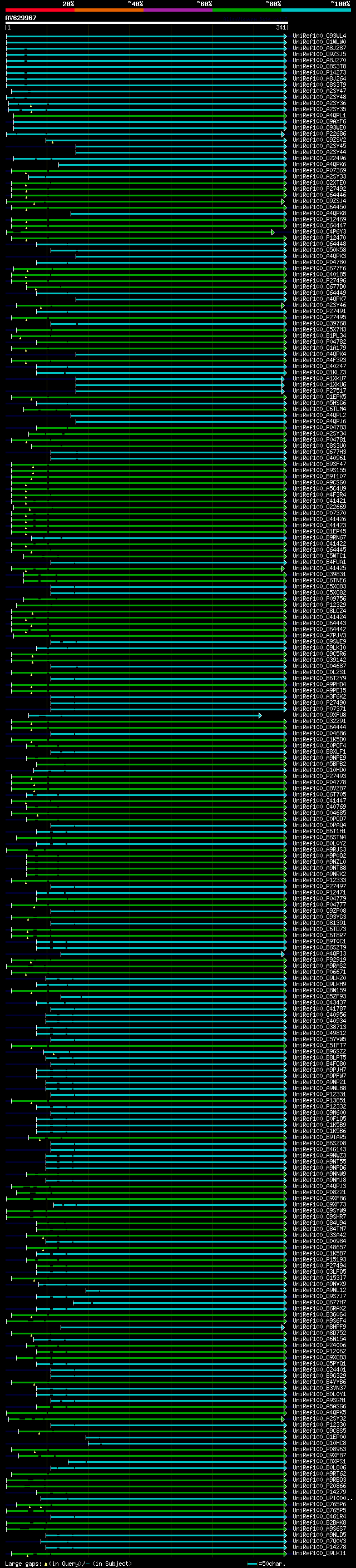Select hit label UniRef100_P07369
The height and width of the screenshot is (1568, 356).
pos(319,170)
